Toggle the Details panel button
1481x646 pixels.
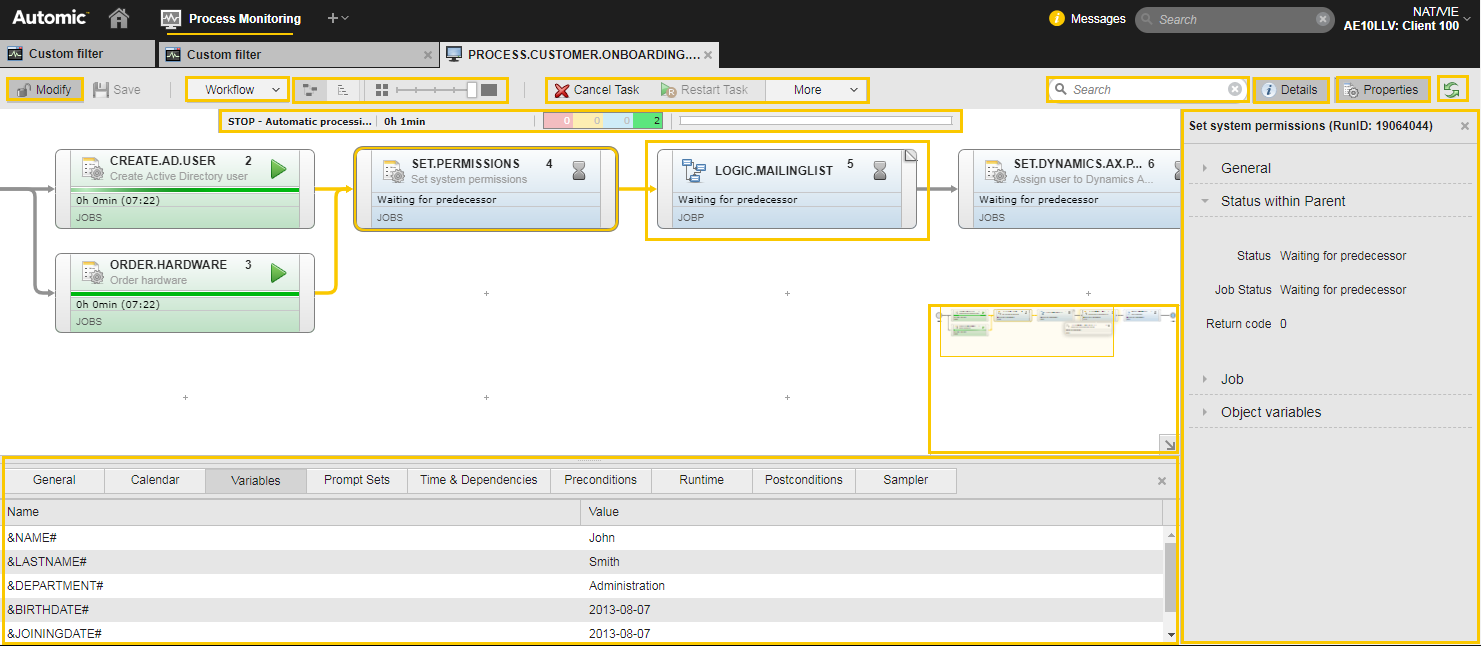click(1291, 90)
